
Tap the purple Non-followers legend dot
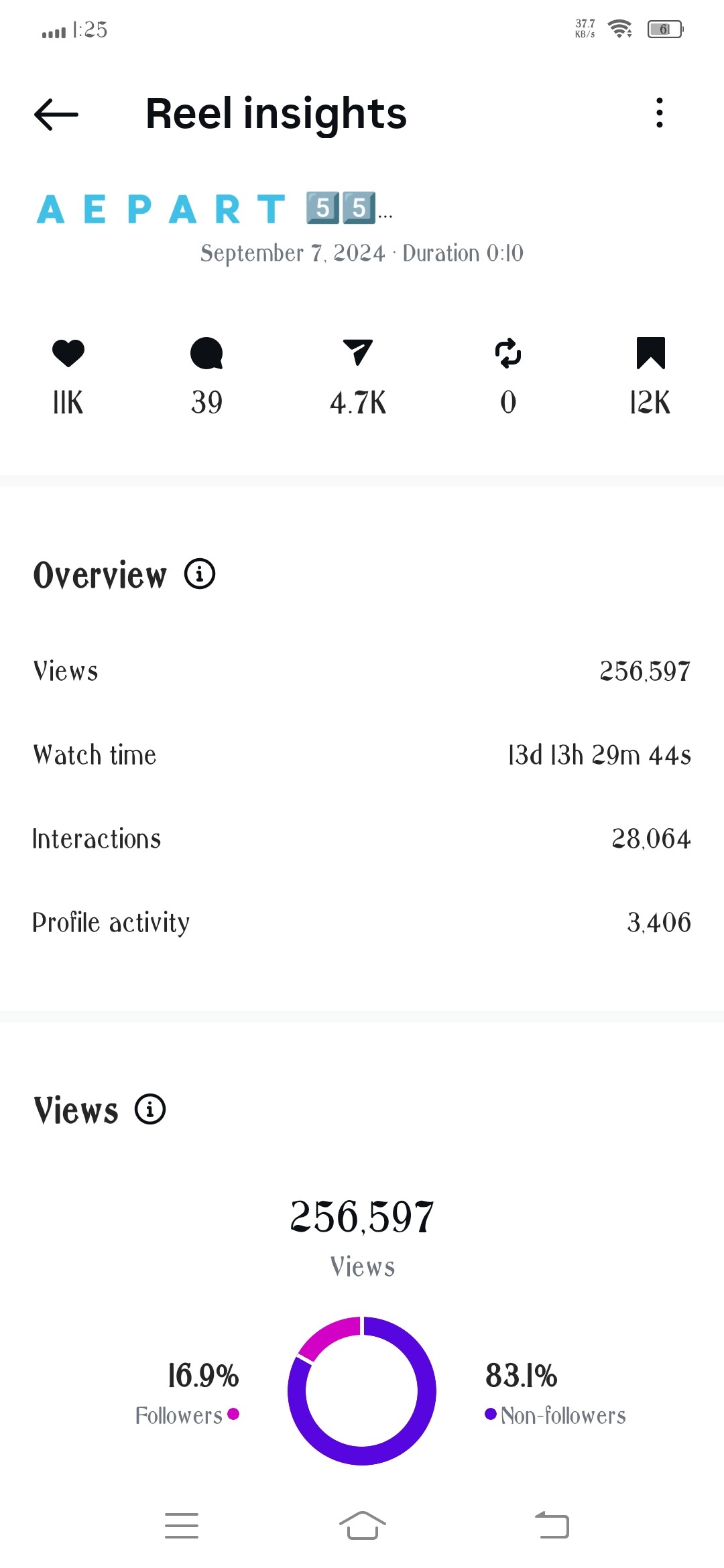(490, 1414)
